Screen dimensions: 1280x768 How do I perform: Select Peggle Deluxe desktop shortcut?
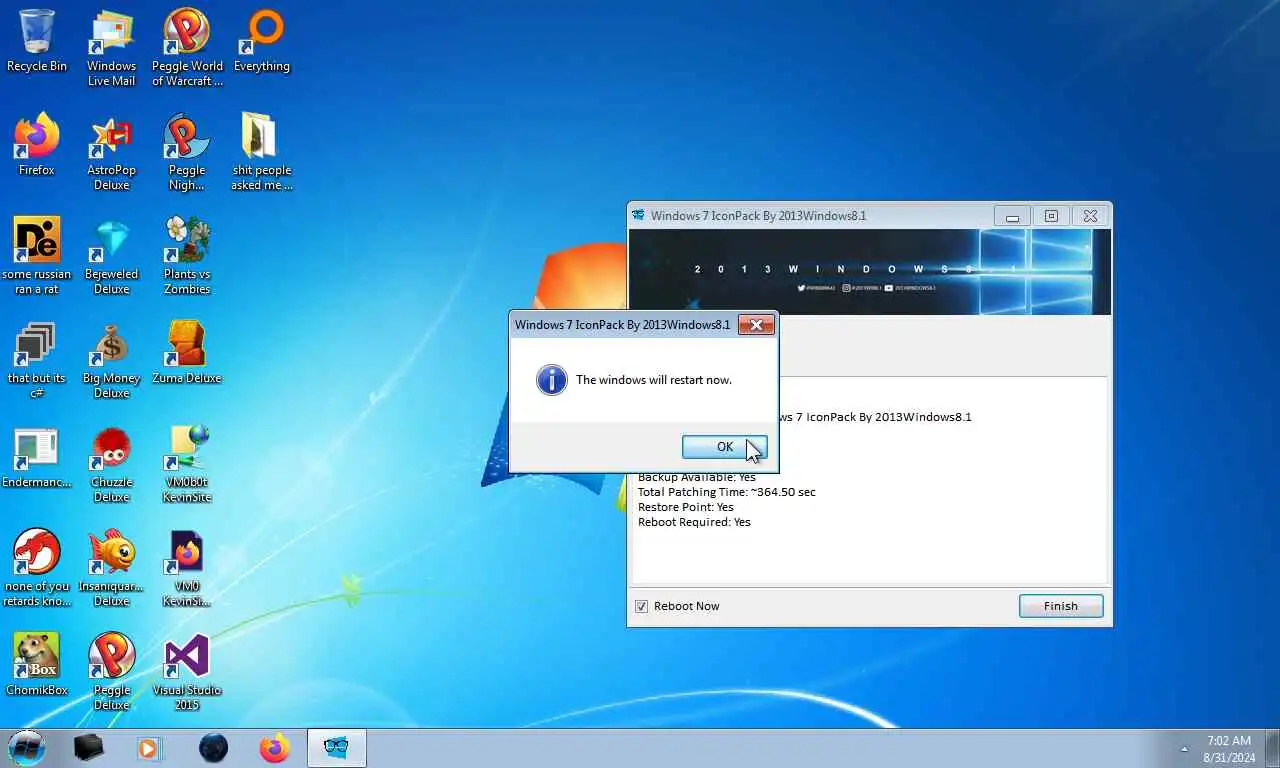click(111, 672)
